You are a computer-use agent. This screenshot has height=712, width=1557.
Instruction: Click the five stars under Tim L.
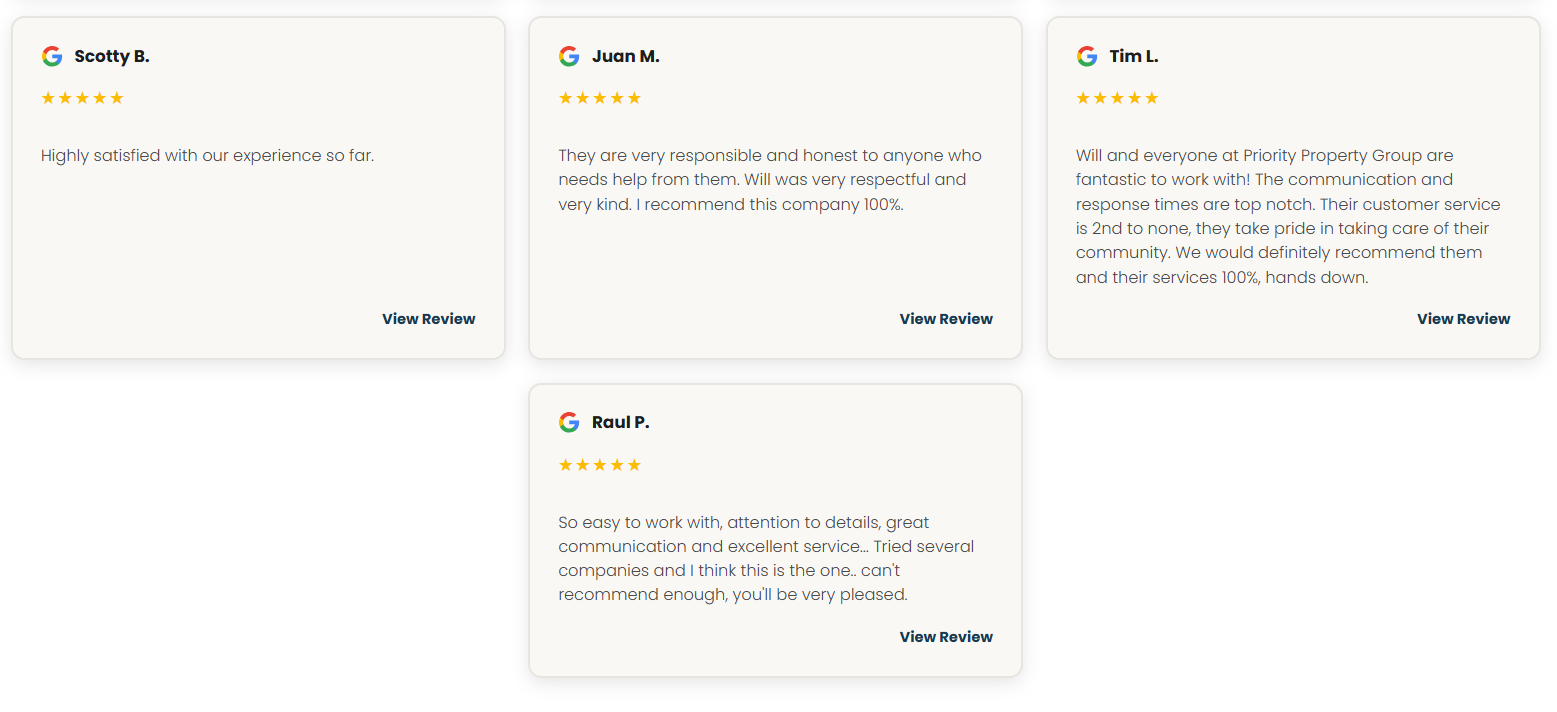tap(1117, 98)
